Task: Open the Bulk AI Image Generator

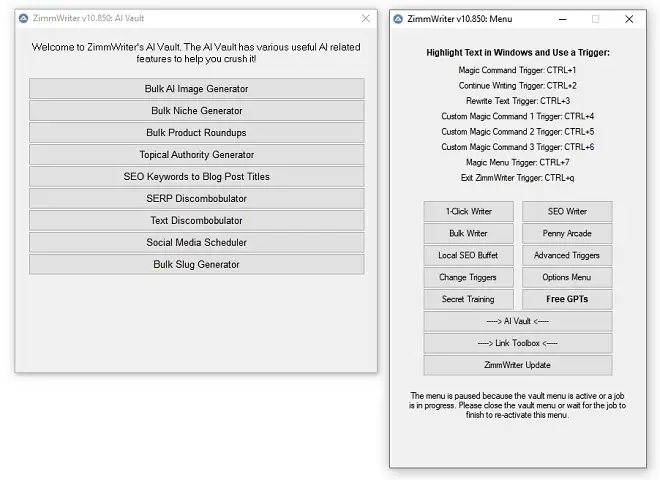Action: 196,89
